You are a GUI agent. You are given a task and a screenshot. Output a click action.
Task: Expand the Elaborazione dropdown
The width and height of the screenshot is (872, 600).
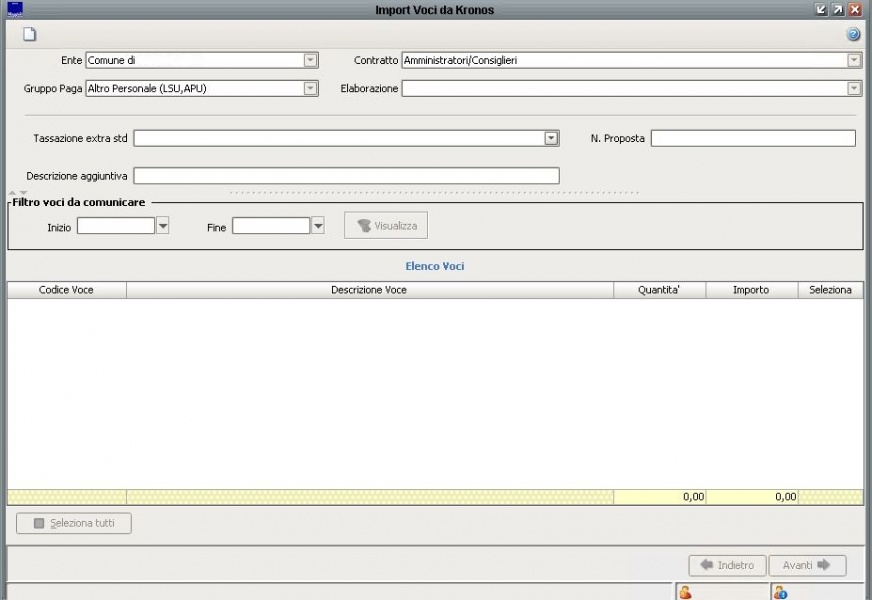coord(854,88)
